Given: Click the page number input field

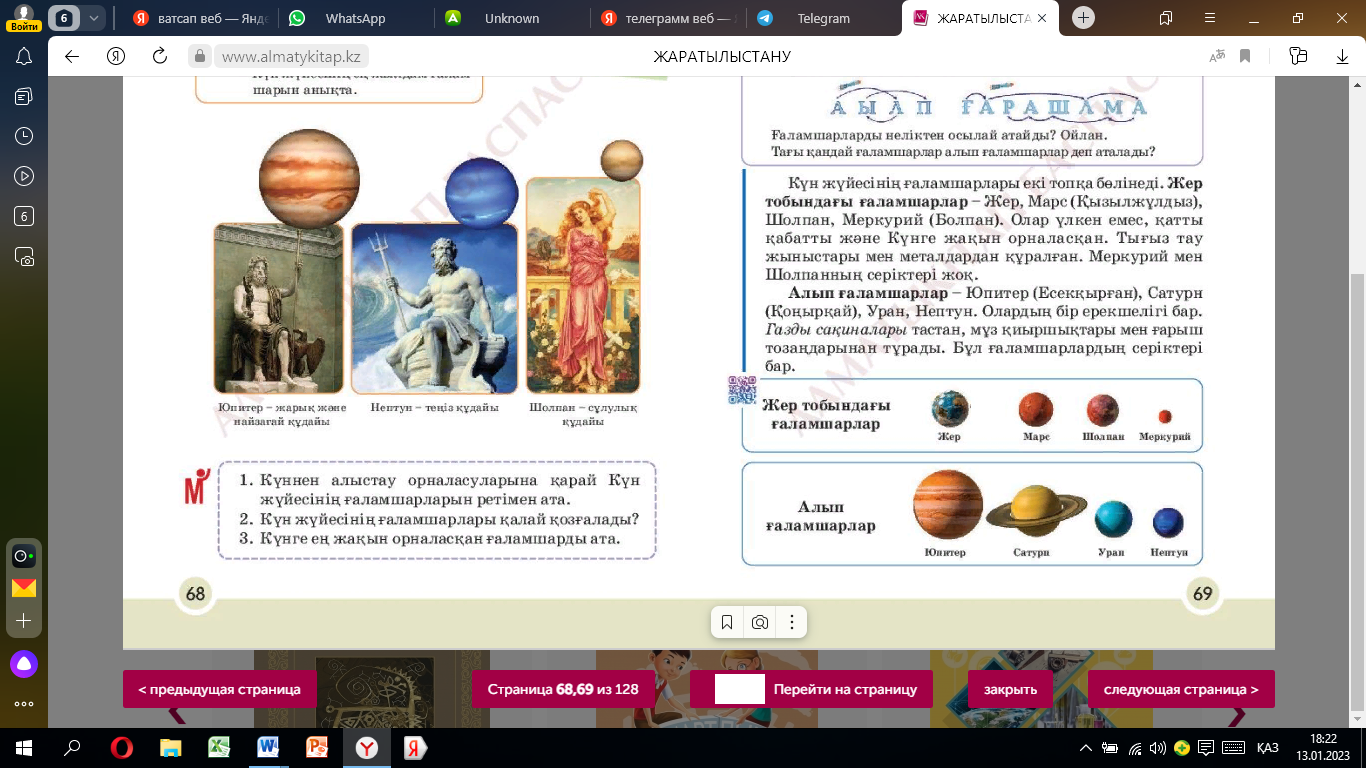Looking at the screenshot, I should click(x=740, y=689).
